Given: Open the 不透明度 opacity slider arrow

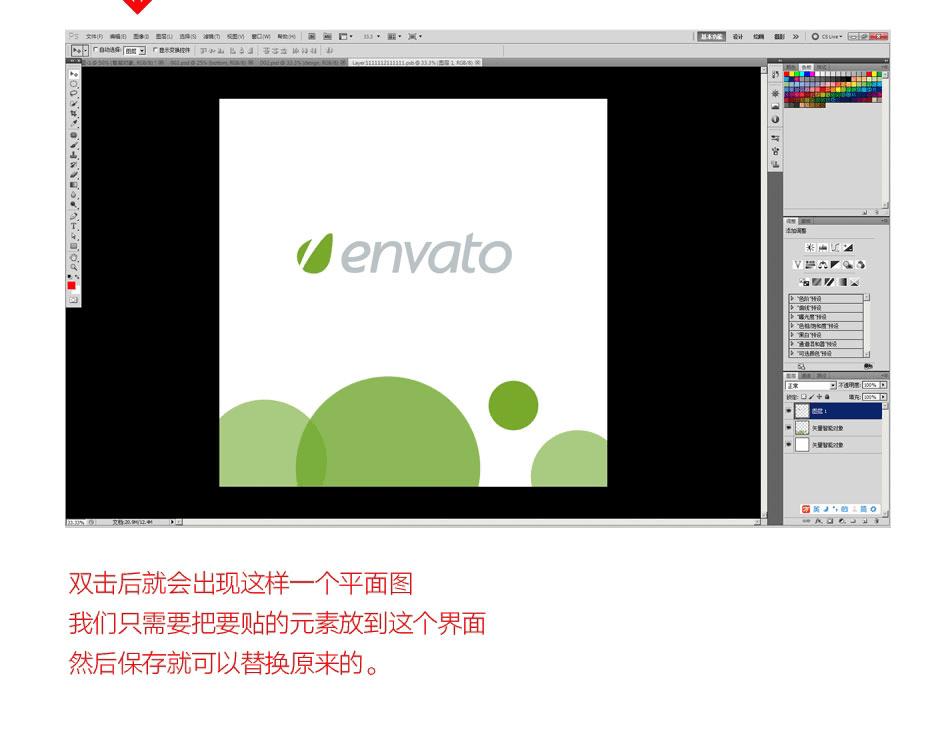Looking at the screenshot, I should pyautogui.click(x=883, y=385).
